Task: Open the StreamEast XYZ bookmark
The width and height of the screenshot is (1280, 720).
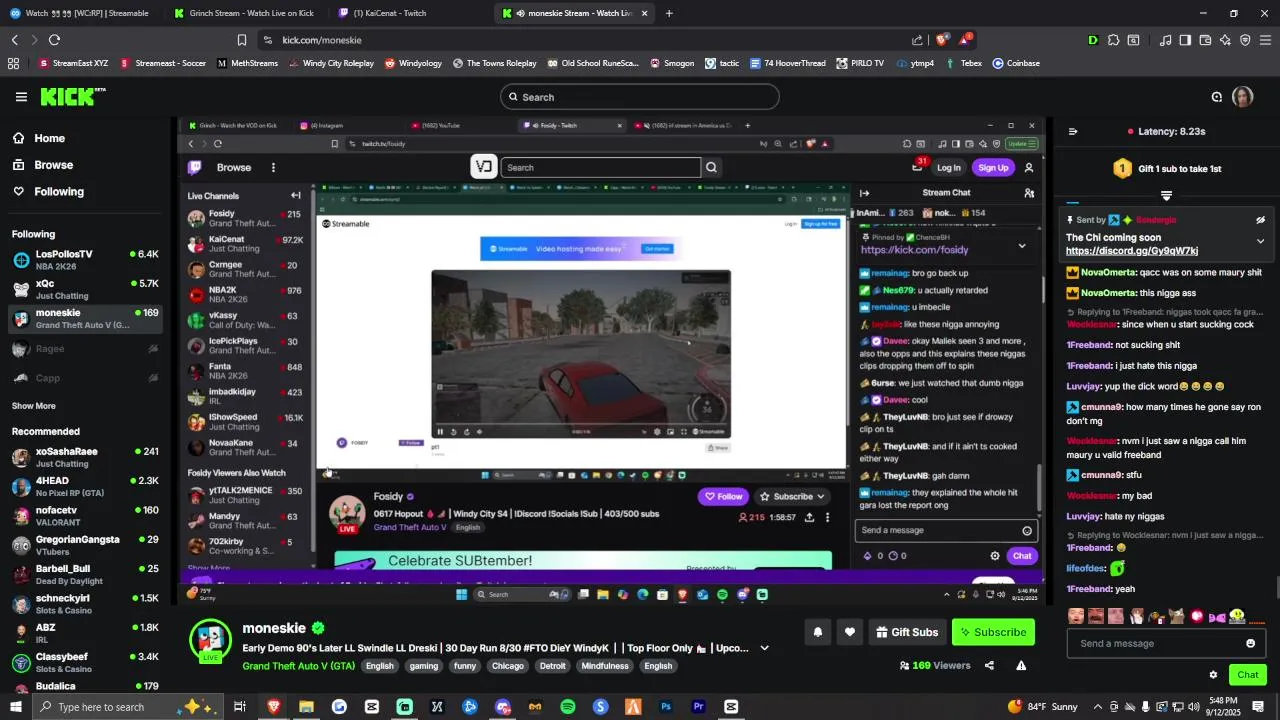Action: [x=73, y=63]
